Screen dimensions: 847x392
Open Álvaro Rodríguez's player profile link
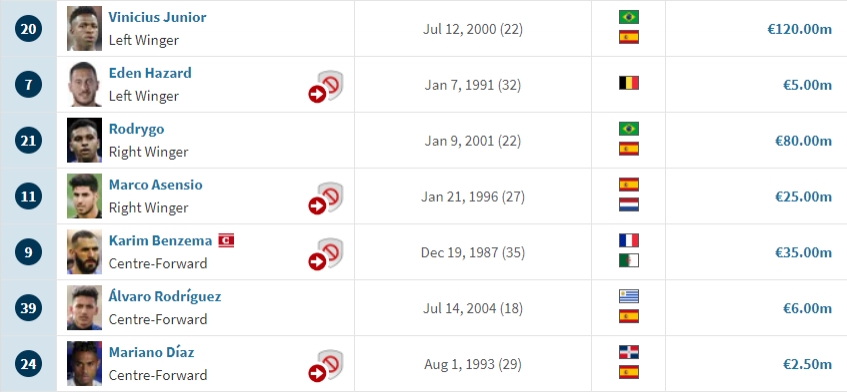(x=165, y=296)
